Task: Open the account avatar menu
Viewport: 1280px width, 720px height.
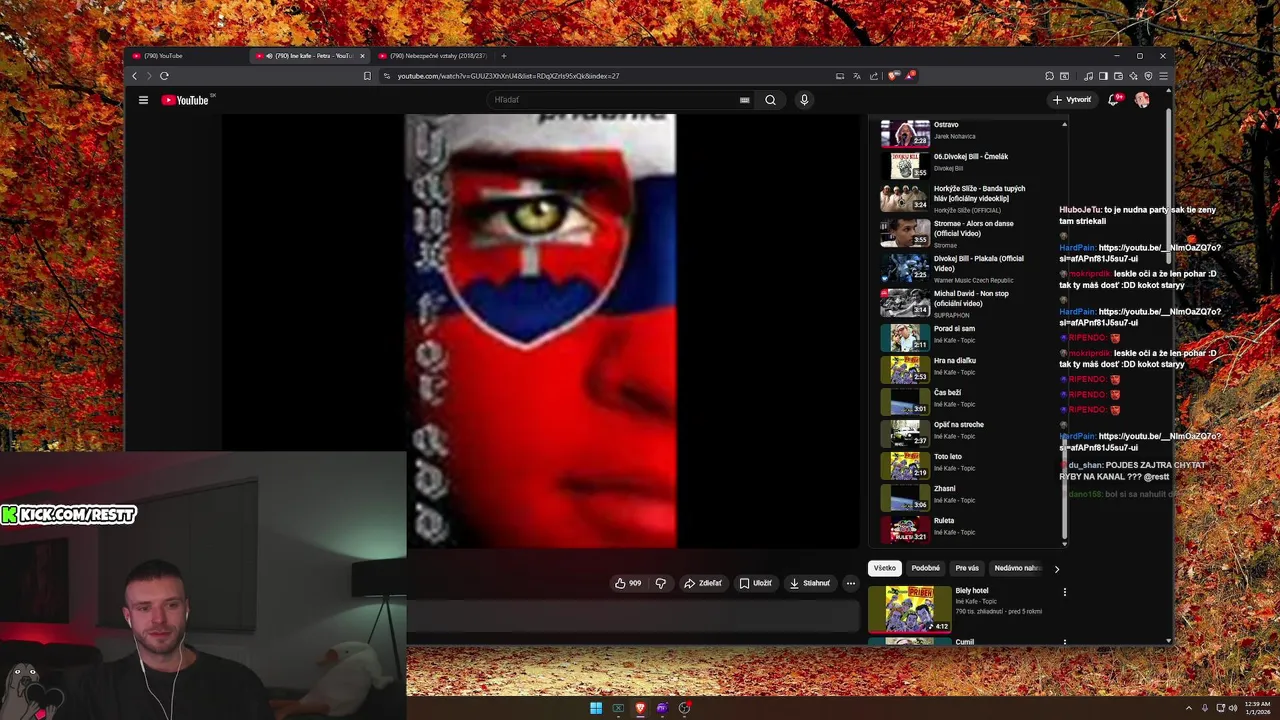Action: pos(1142,100)
